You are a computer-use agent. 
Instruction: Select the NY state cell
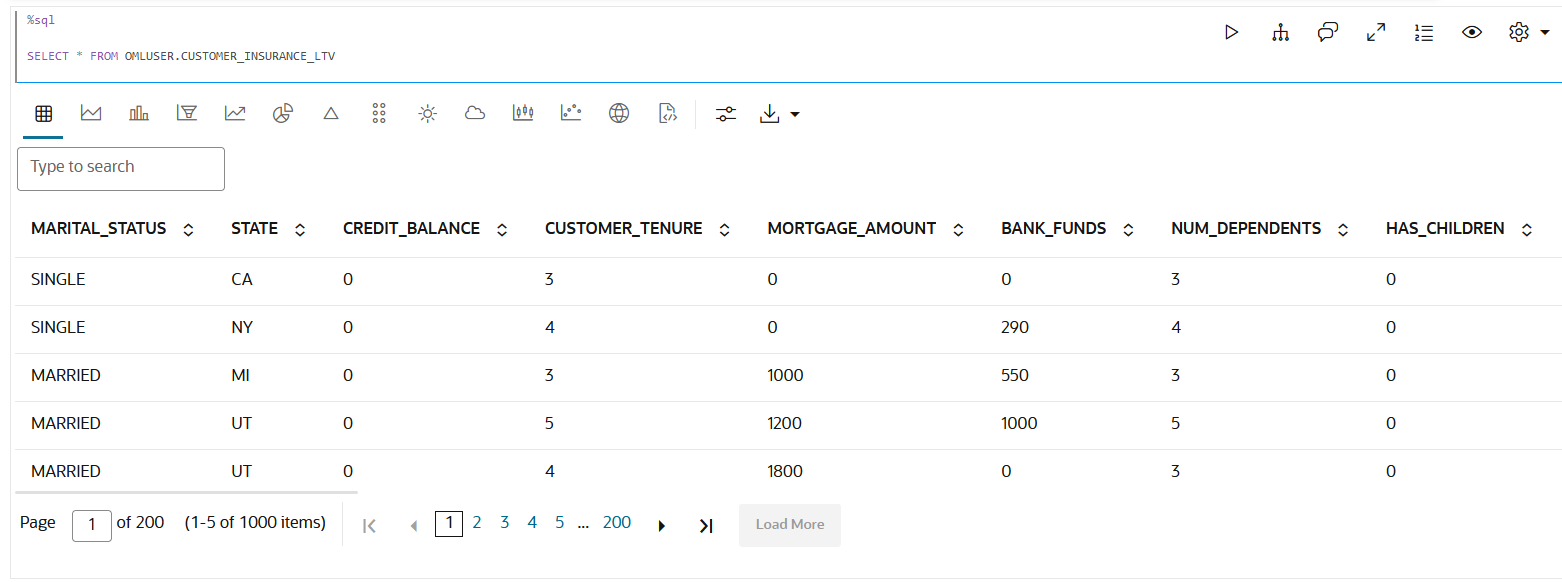(x=243, y=327)
